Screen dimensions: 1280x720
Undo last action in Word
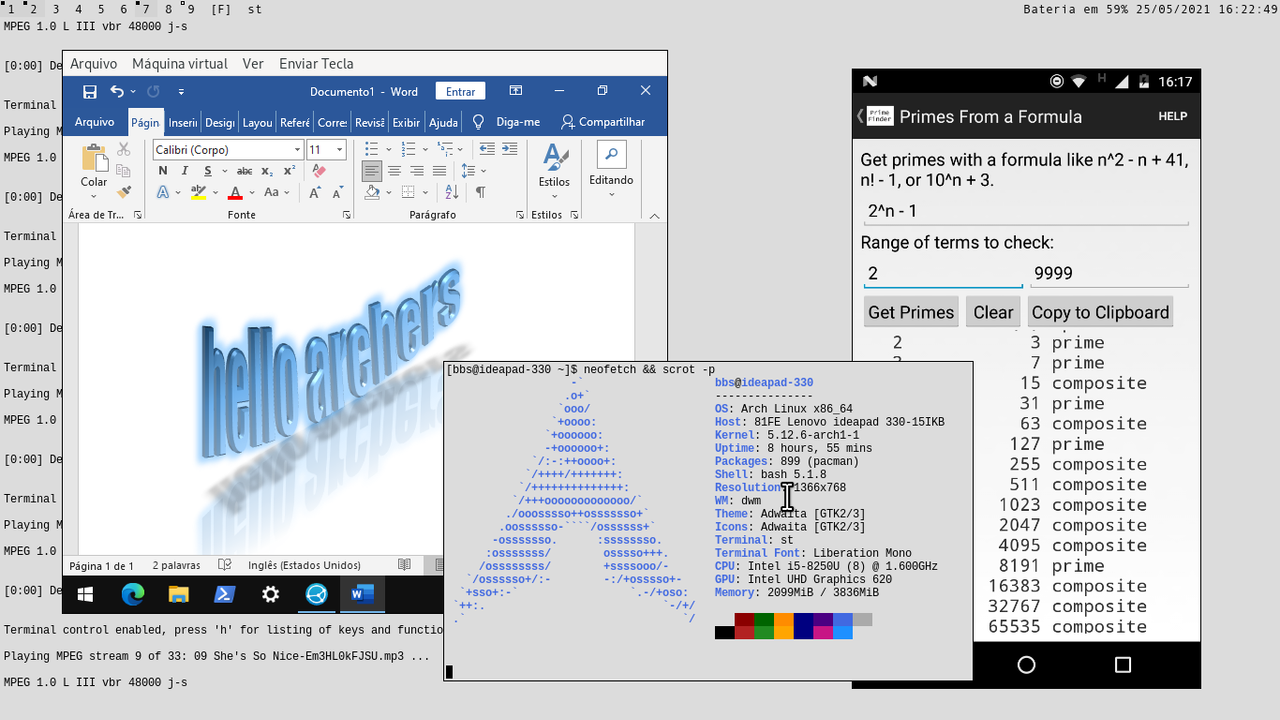click(x=117, y=92)
